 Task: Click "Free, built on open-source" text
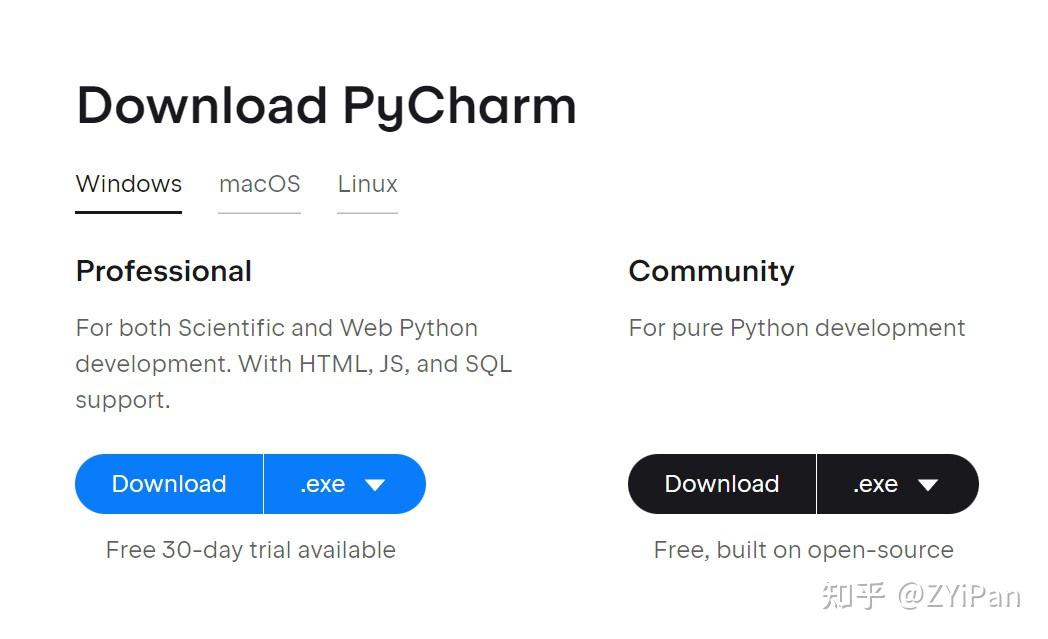(803, 550)
